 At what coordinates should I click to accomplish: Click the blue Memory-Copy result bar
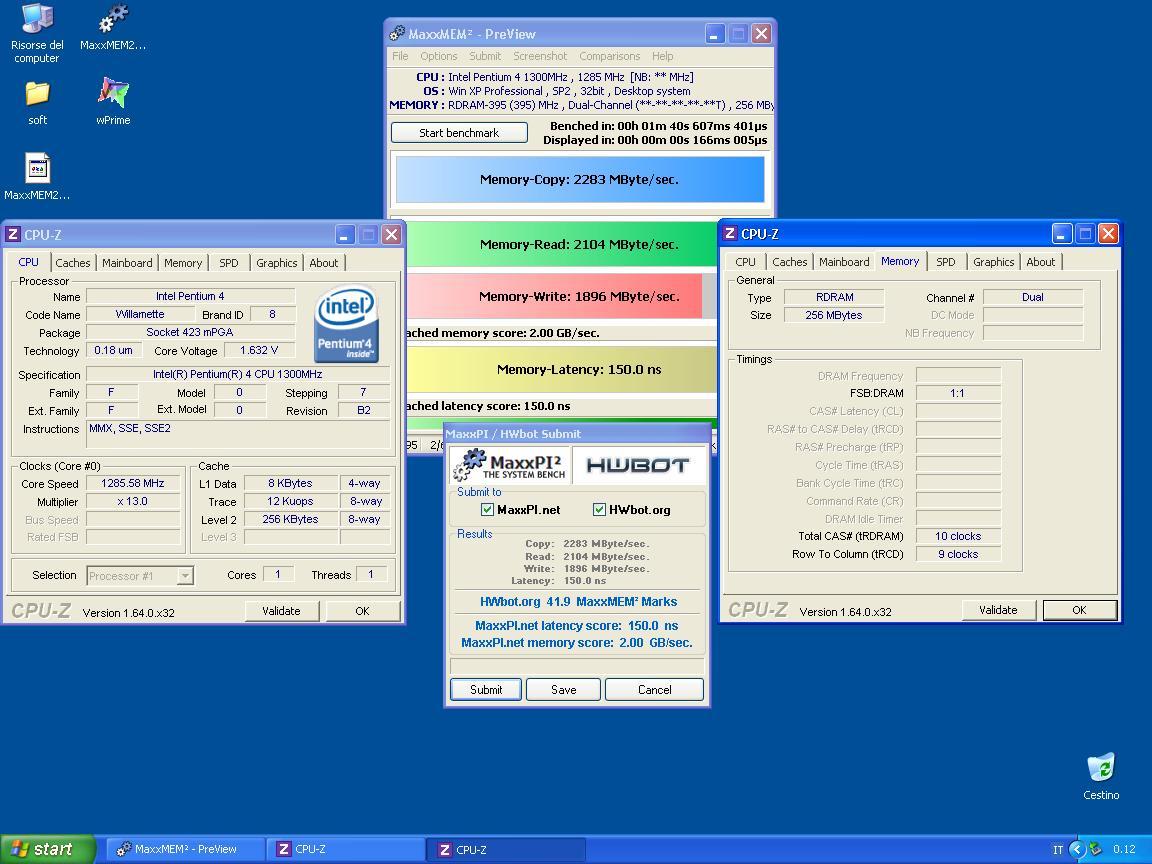tap(580, 180)
